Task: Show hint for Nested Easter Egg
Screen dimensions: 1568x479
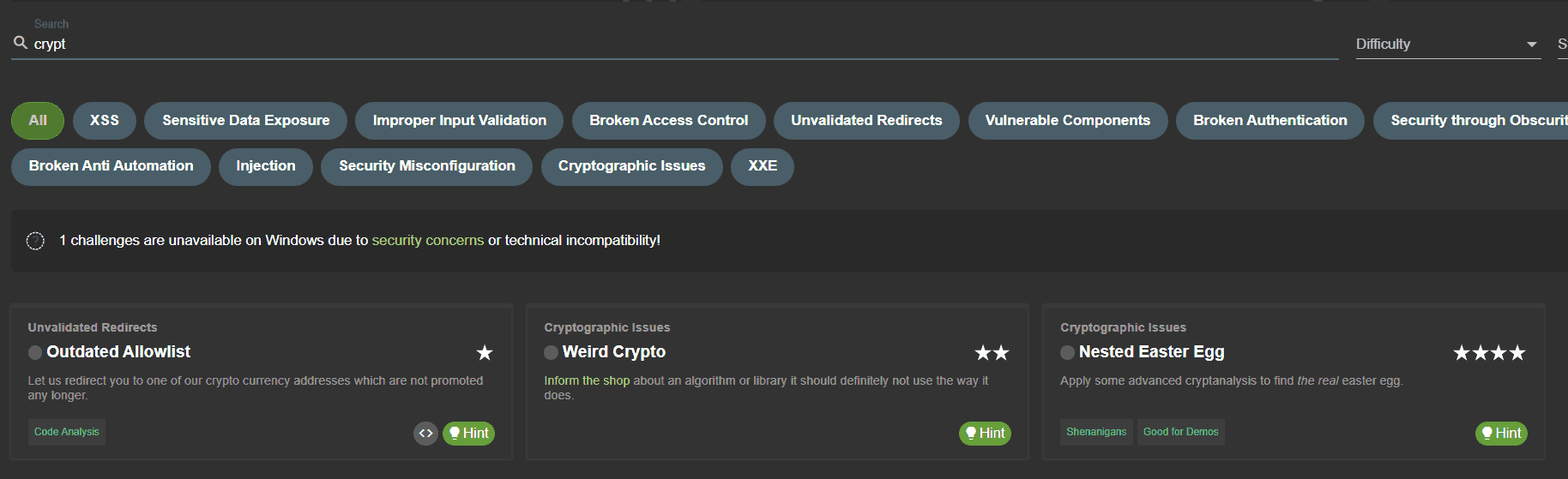Action: coord(1501,434)
